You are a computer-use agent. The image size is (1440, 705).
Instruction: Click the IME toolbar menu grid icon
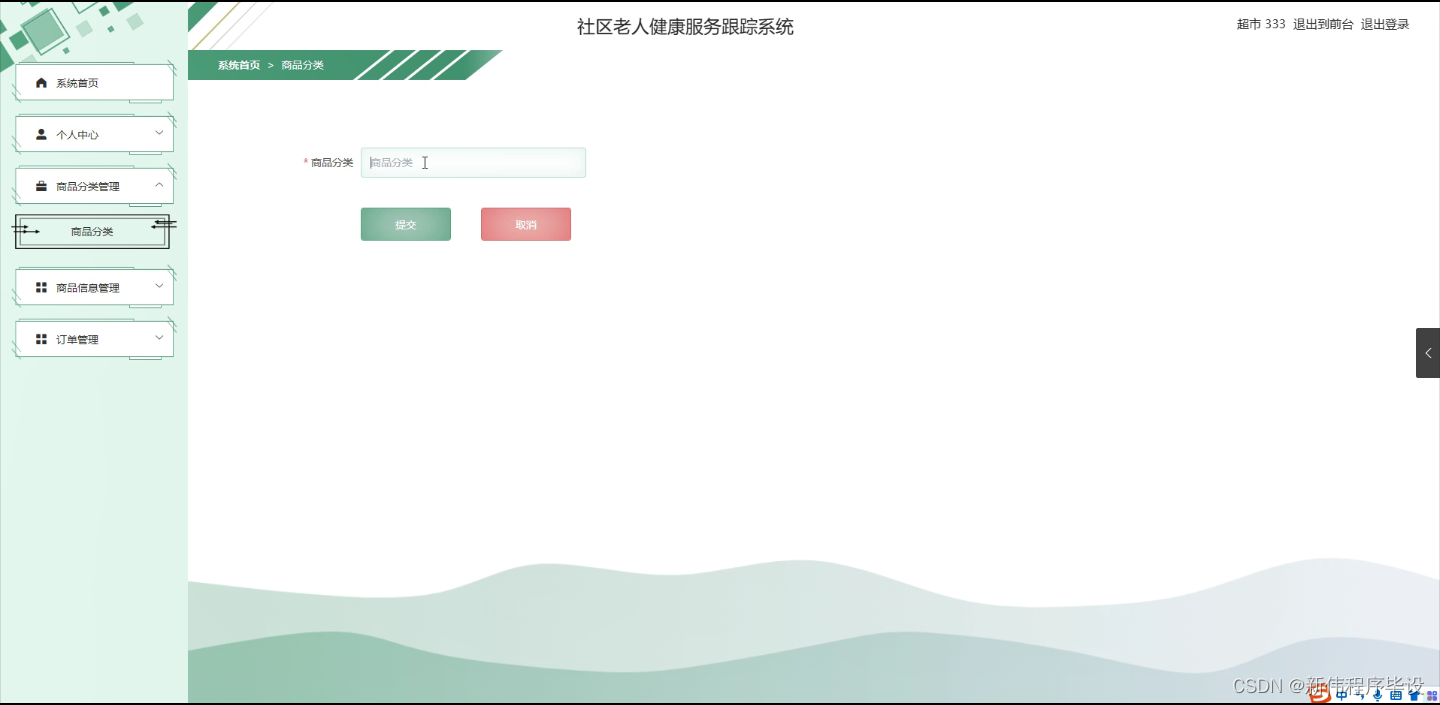point(1432,696)
